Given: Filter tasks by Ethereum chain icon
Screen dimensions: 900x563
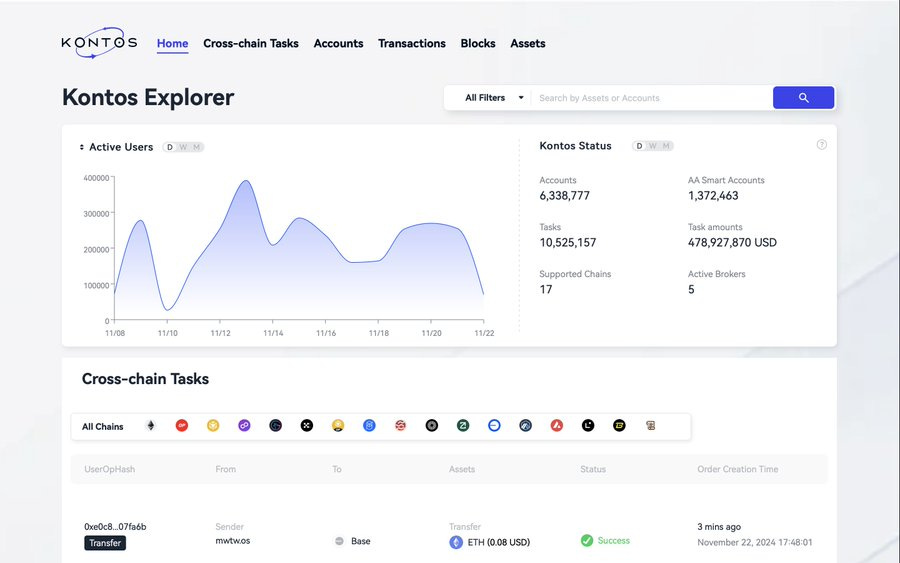Looking at the screenshot, I should [x=151, y=426].
